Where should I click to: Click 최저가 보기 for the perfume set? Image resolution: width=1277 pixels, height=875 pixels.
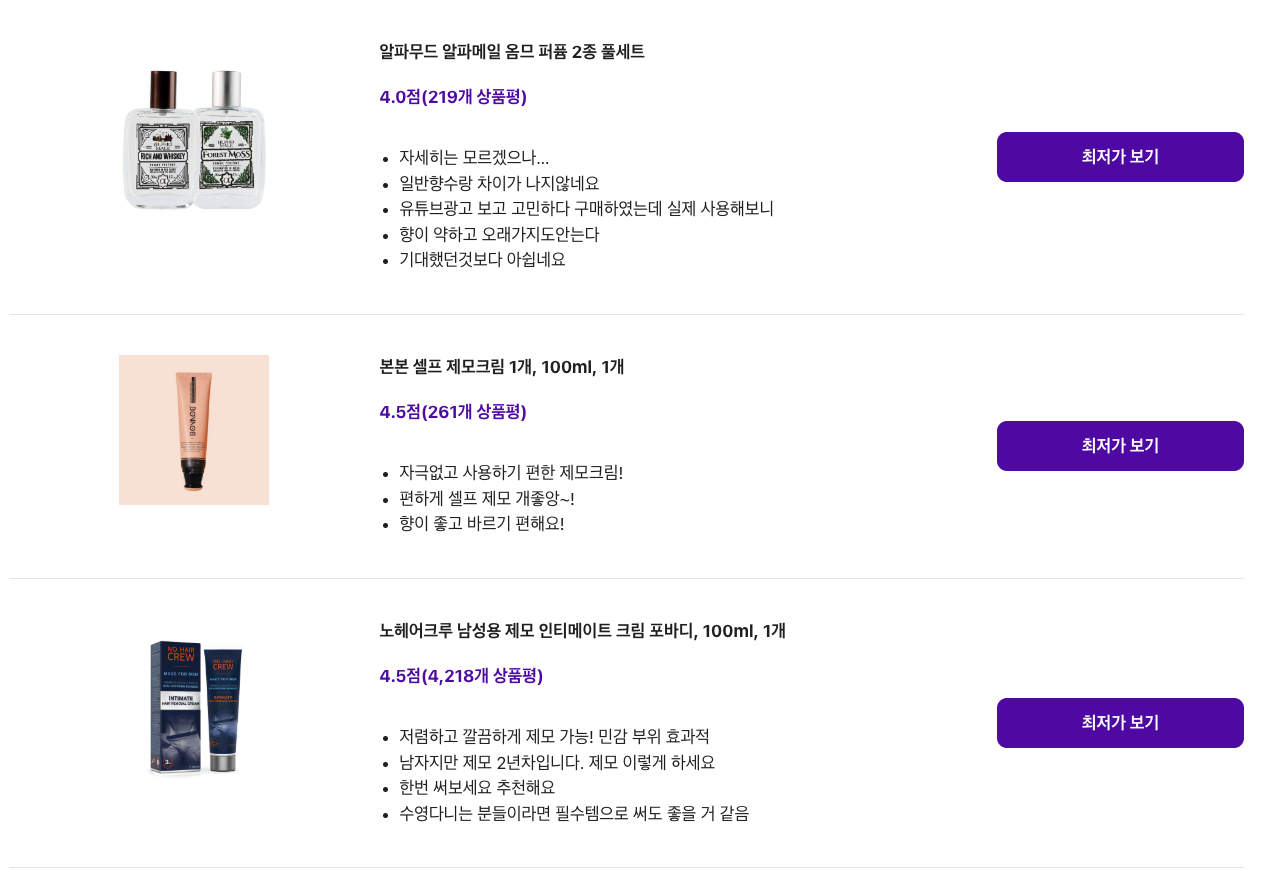tap(1119, 156)
